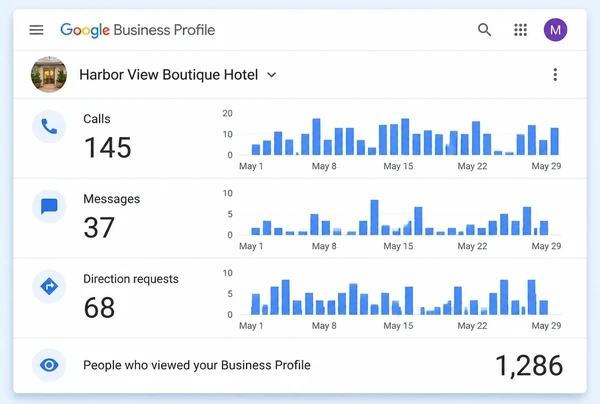Screen dimensions: 600x404
Task: Click May 1 label on Direction requests chart
Action: tap(251, 326)
